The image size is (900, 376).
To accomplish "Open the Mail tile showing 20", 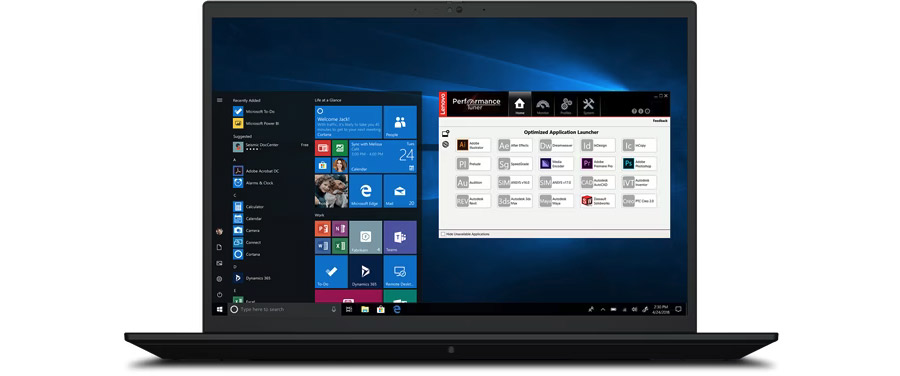I will (400, 191).
